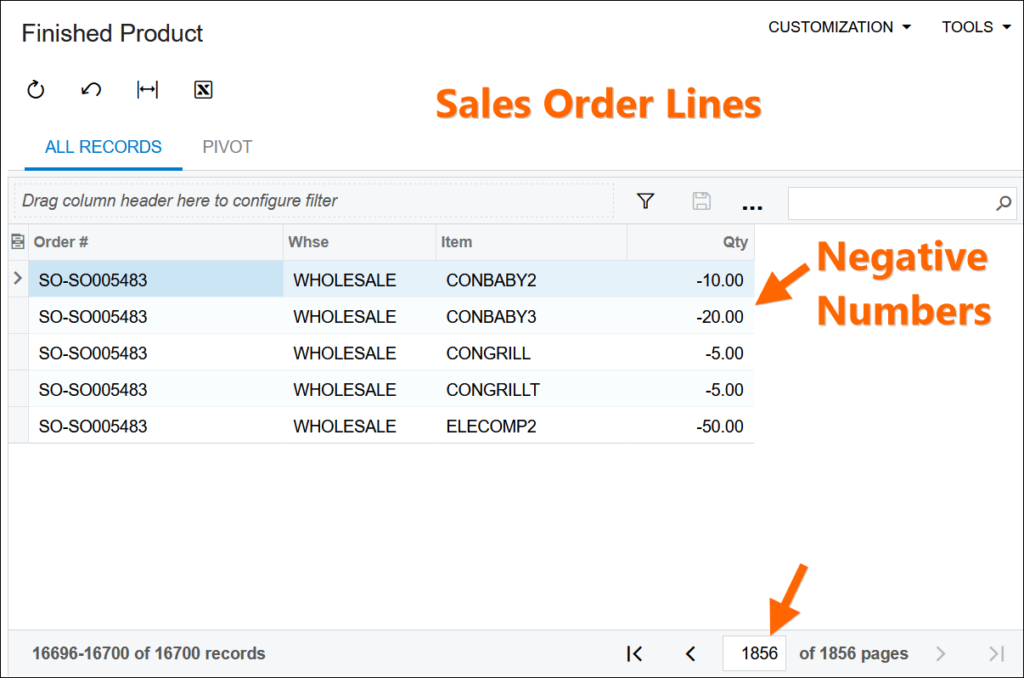Click the search magnifier icon
This screenshot has height=678, width=1024.
coord(1003,203)
